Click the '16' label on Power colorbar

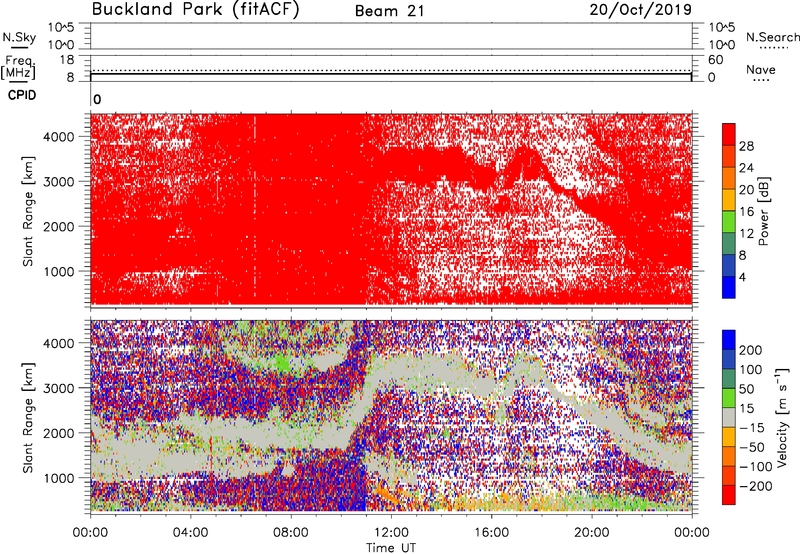(x=746, y=212)
